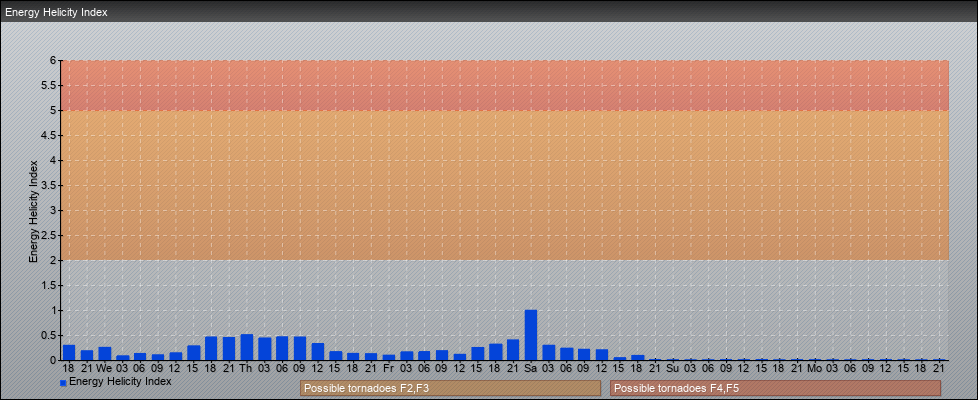Click the Su day label on x-axis
Image resolution: width=978 pixels, height=400 pixels.
pyautogui.click(x=672, y=368)
